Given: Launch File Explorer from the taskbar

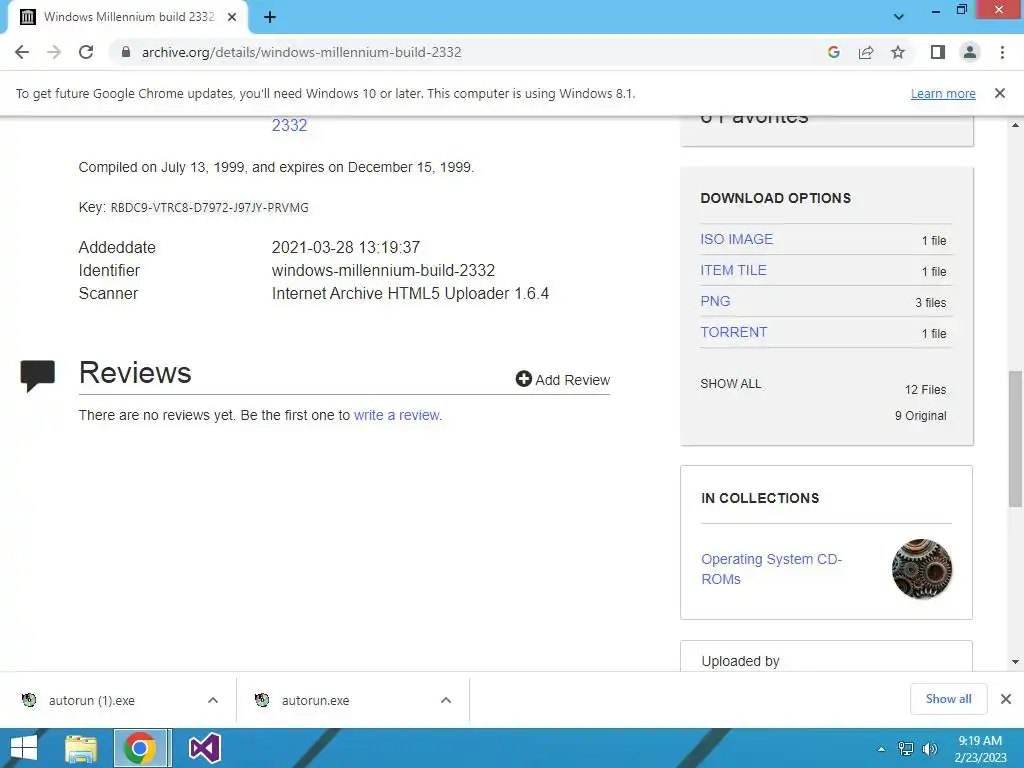Looking at the screenshot, I should 81,748.
